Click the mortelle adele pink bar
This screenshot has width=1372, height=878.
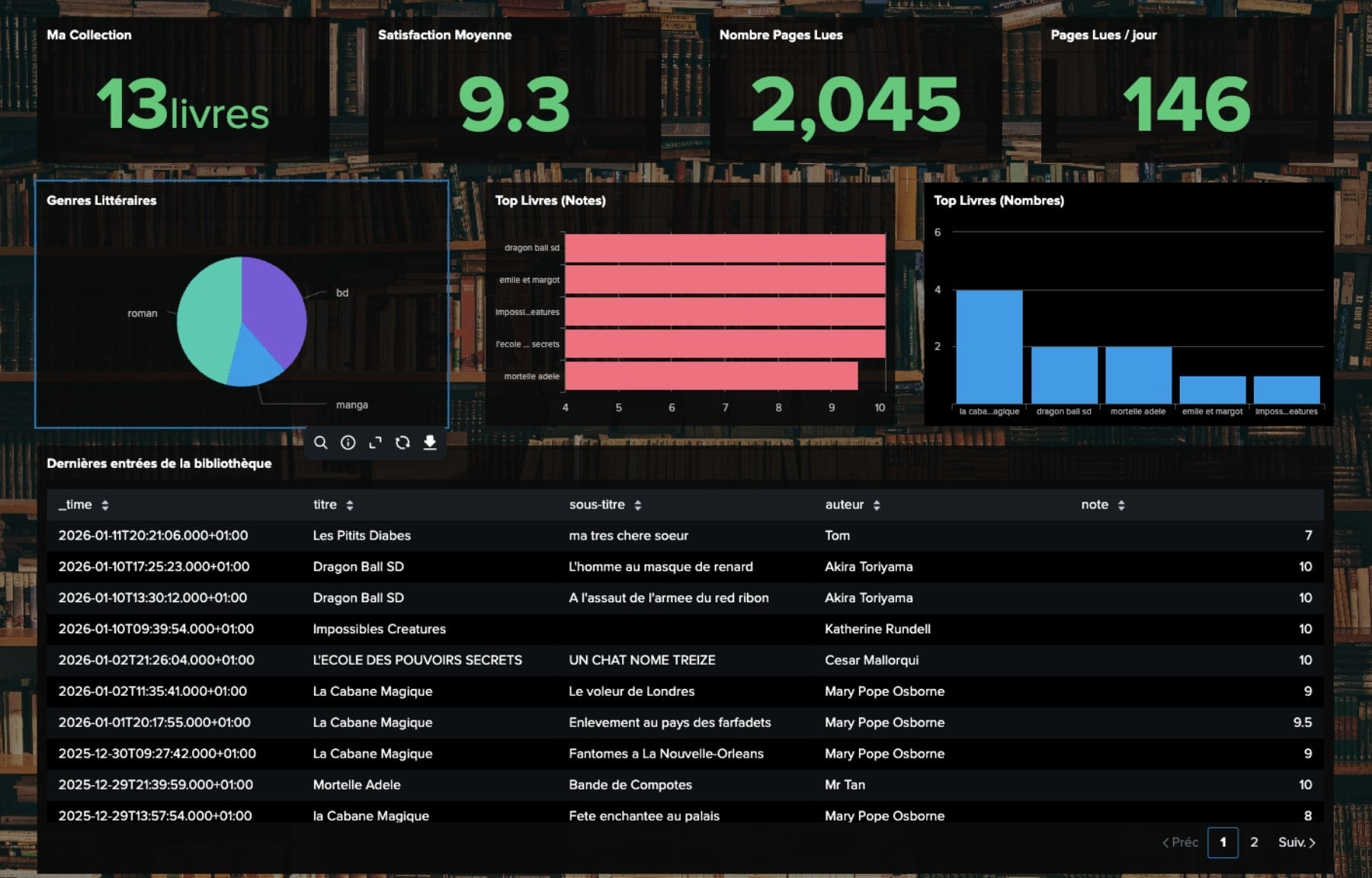(x=710, y=376)
